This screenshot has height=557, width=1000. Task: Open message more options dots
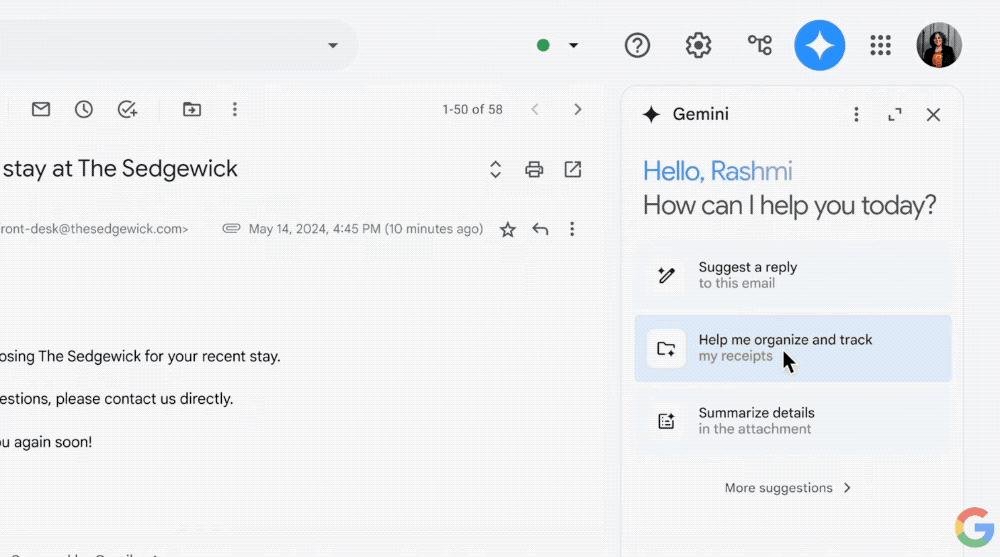coord(572,229)
